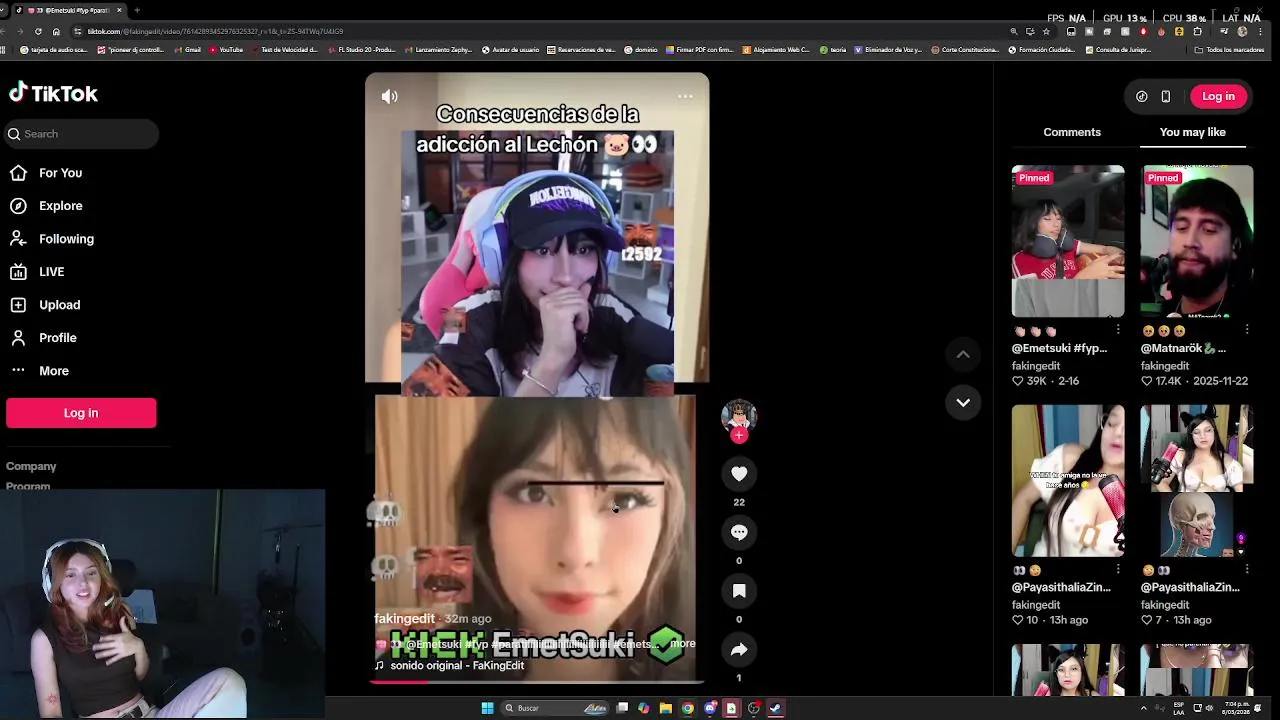Like the video with heart icon
Viewport: 1280px width, 720px height.
click(739, 474)
